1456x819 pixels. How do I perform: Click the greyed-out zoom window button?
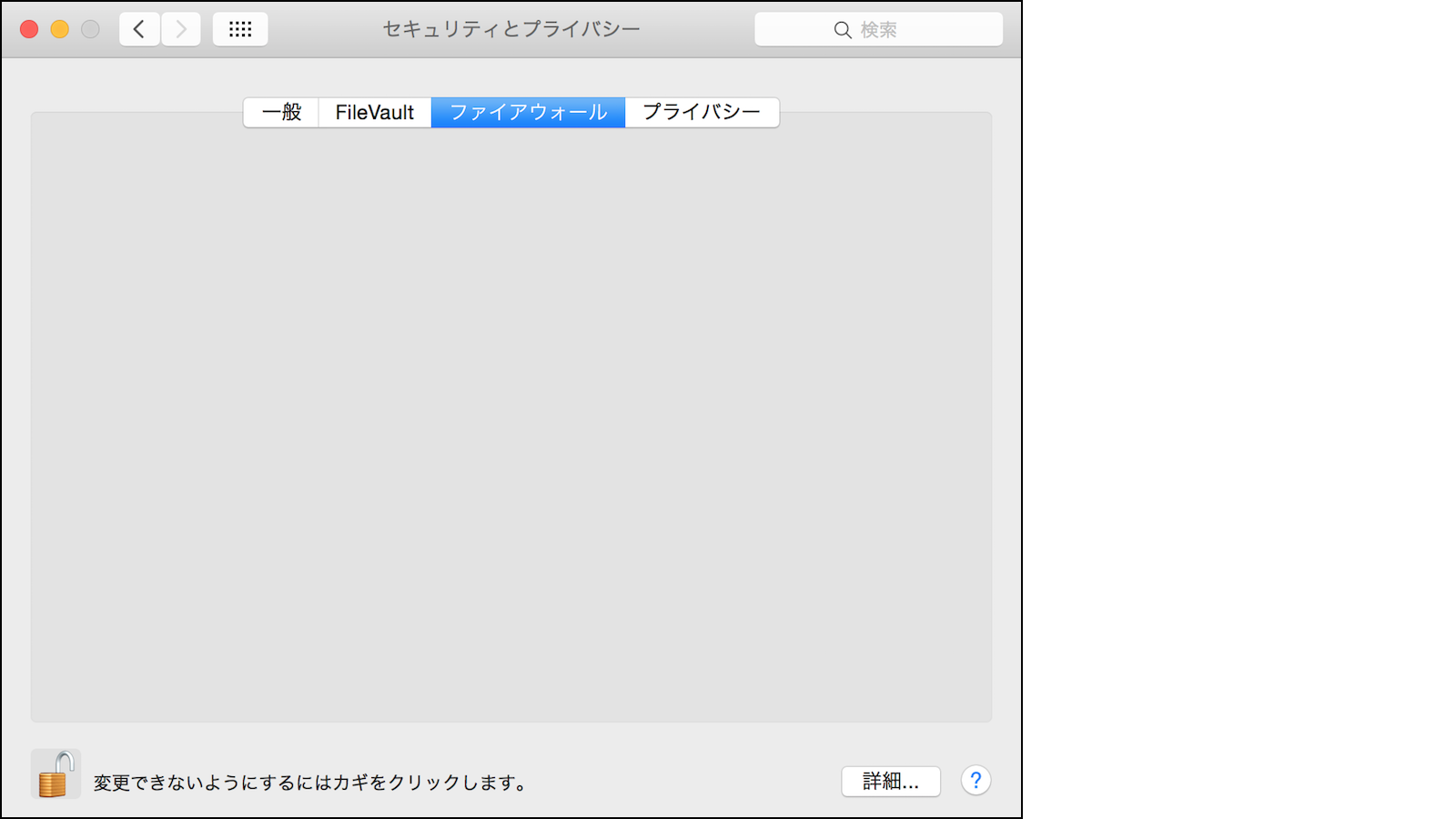coord(90,30)
